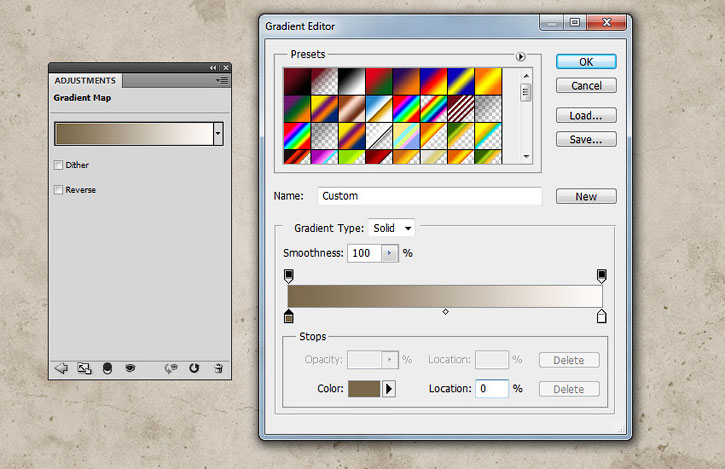Click the Name field containing Custom
The height and width of the screenshot is (469, 725).
click(x=430, y=196)
